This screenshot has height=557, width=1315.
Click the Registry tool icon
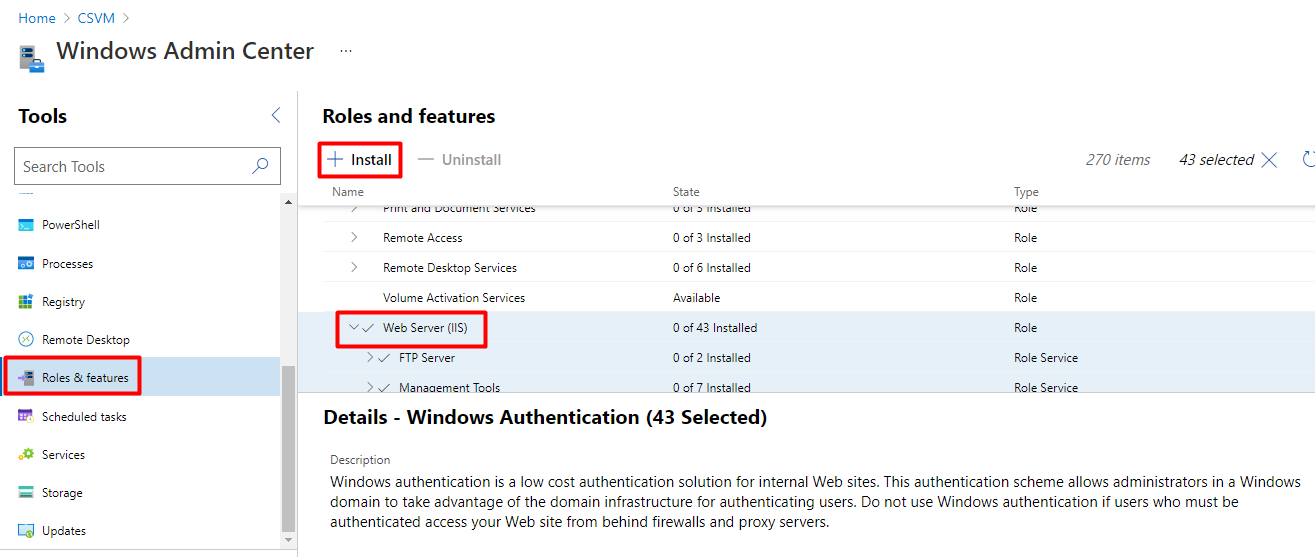(26, 302)
